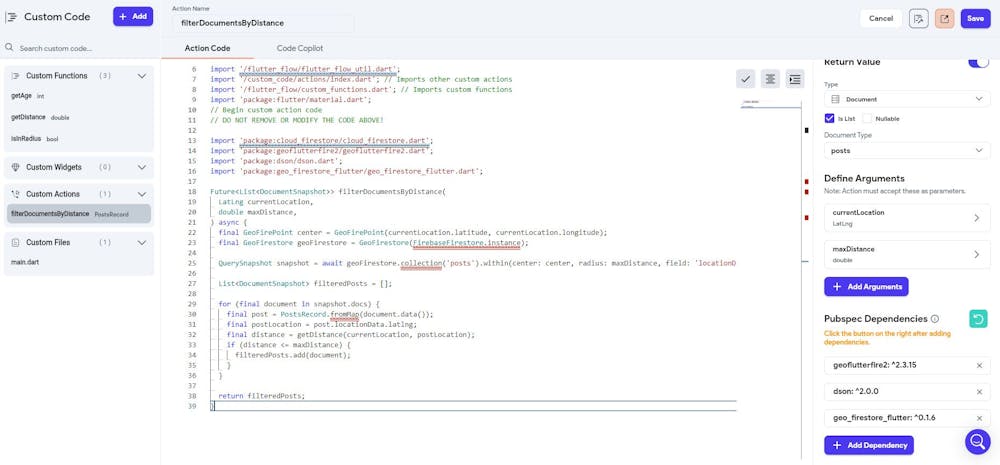This screenshot has height=465, width=1000.
Task: Click the Cancel button
Action: 881,18
